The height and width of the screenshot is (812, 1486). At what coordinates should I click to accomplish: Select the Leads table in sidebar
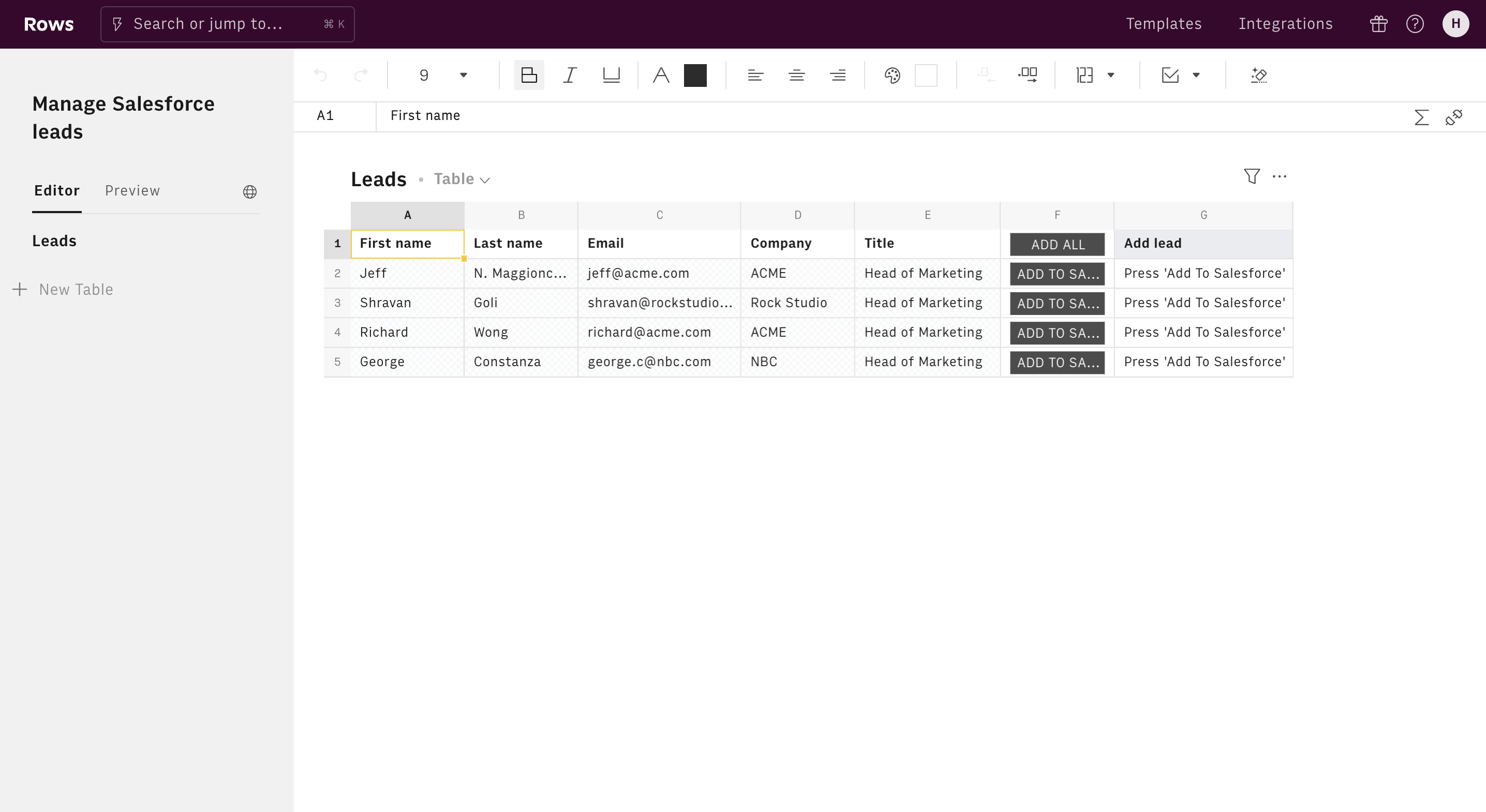54,240
